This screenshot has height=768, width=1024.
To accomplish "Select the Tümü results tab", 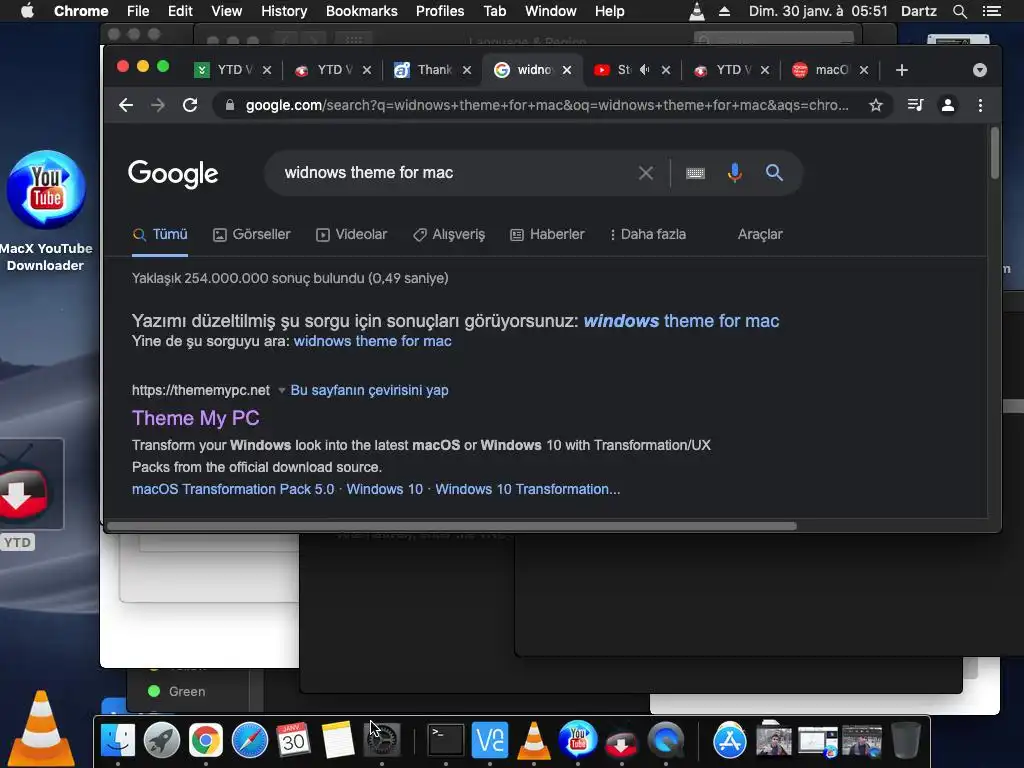I will [x=160, y=234].
